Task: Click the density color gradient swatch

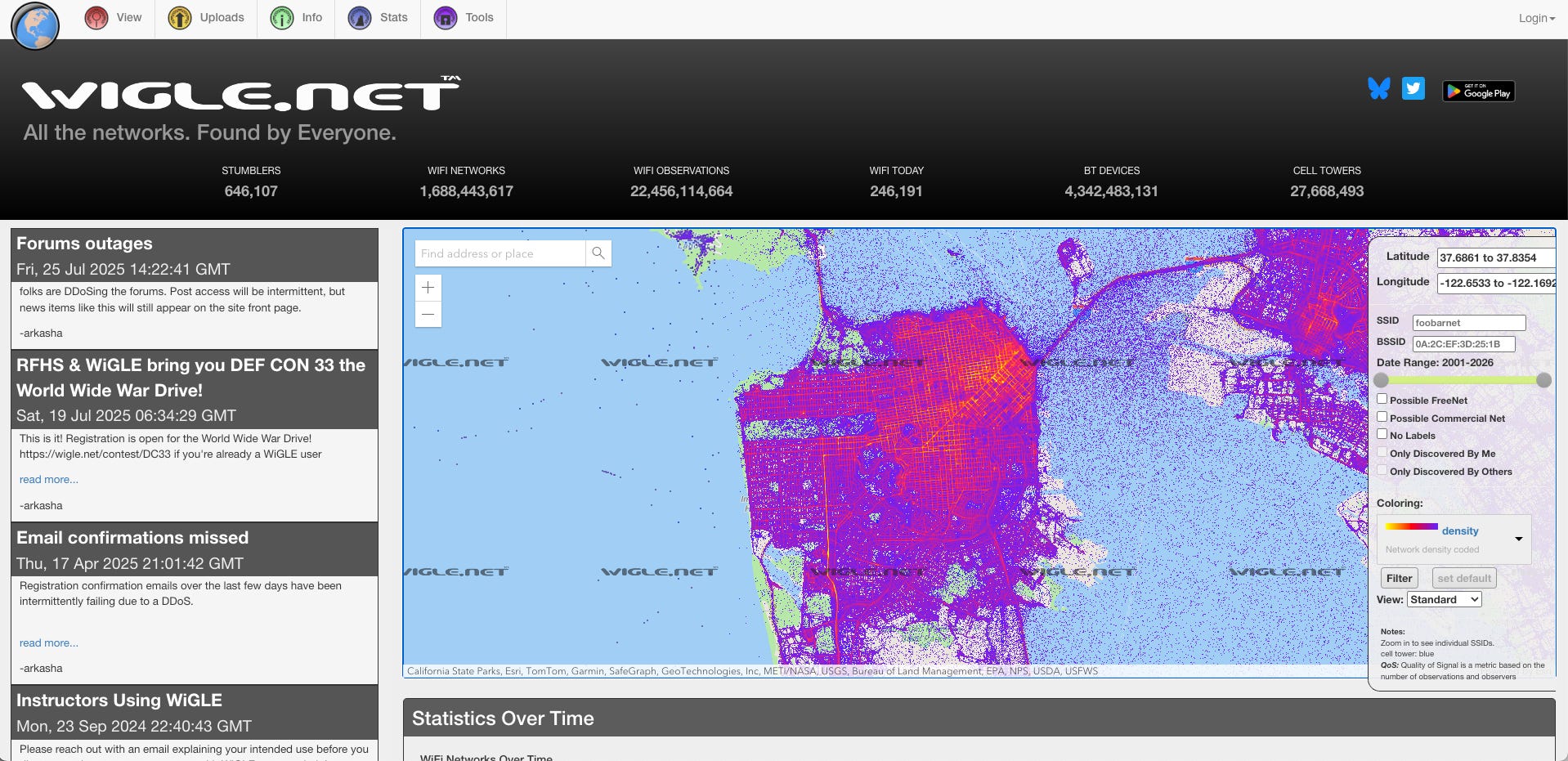Action: coord(1411,527)
